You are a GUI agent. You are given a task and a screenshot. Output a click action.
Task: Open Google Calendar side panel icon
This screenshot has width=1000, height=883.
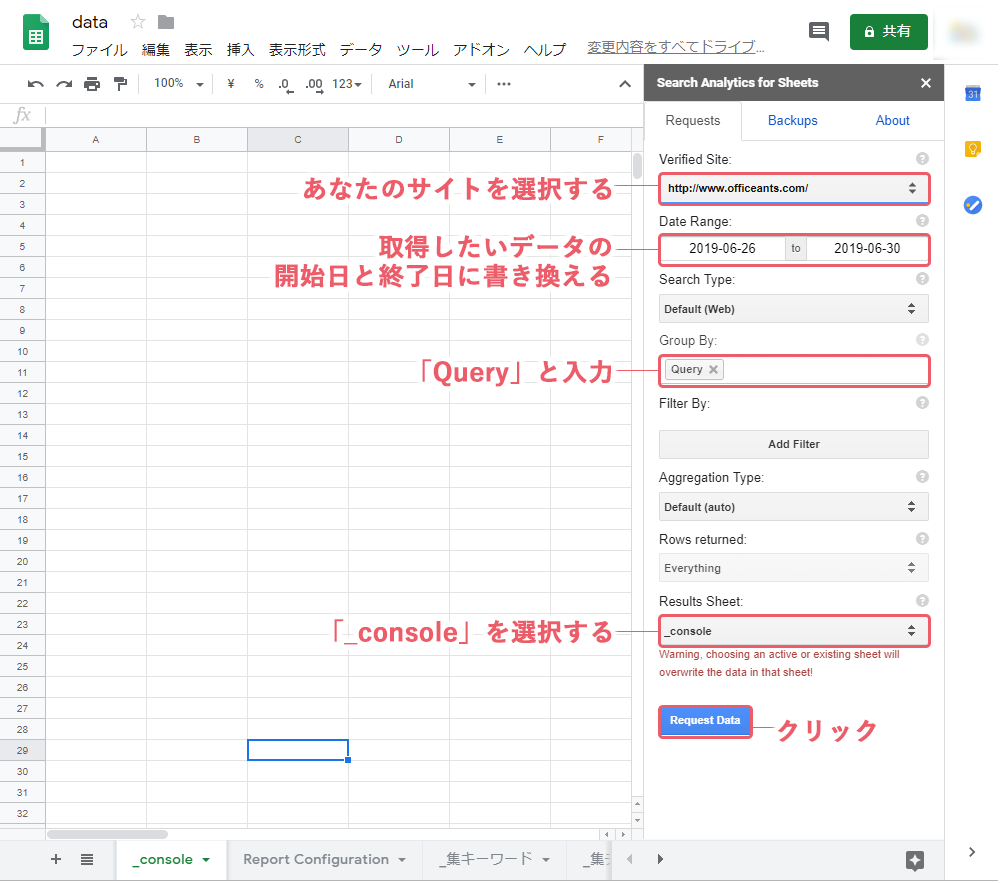pos(973,94)
